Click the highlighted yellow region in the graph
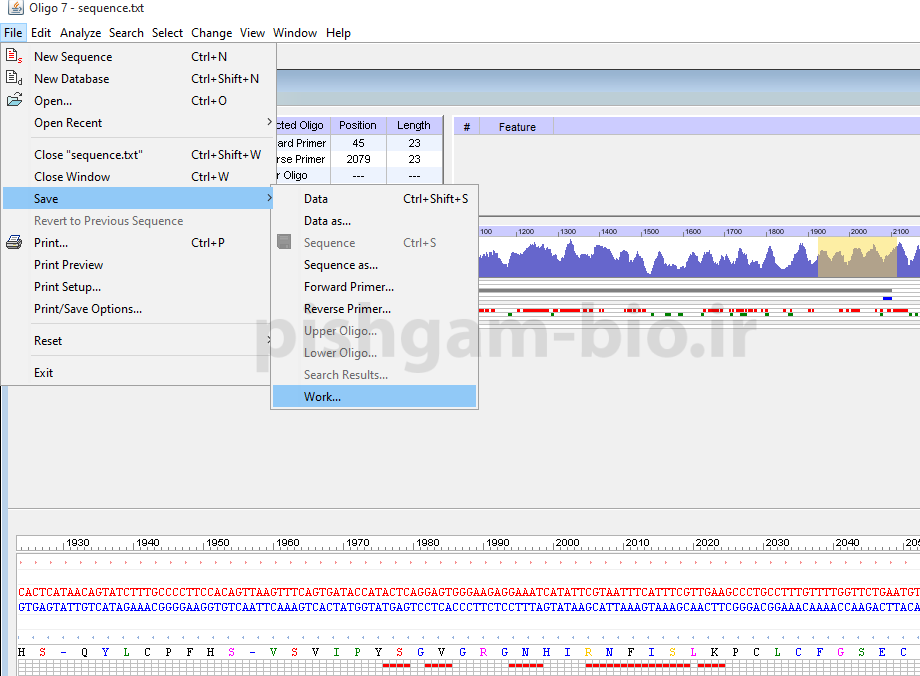This screenshot has height=676, width=920. [x=857, y=258]
